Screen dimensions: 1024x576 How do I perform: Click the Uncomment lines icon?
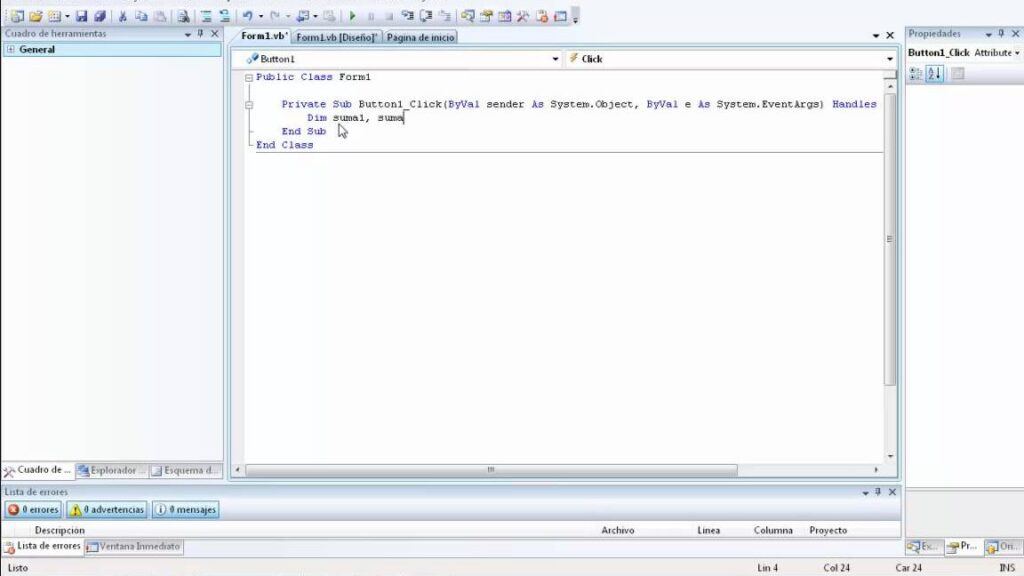[225, 16]
